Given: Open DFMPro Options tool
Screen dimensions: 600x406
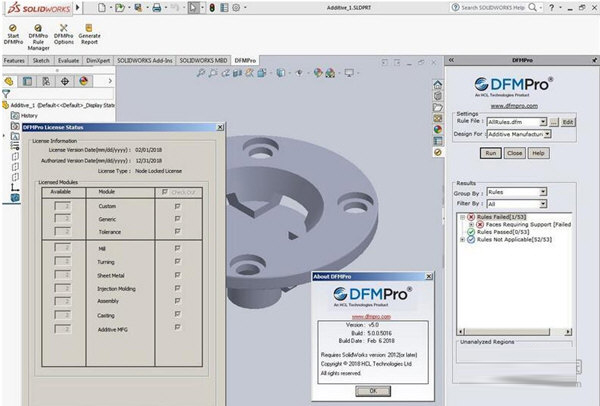Looking at the screenshot, I should click(64, 30).
